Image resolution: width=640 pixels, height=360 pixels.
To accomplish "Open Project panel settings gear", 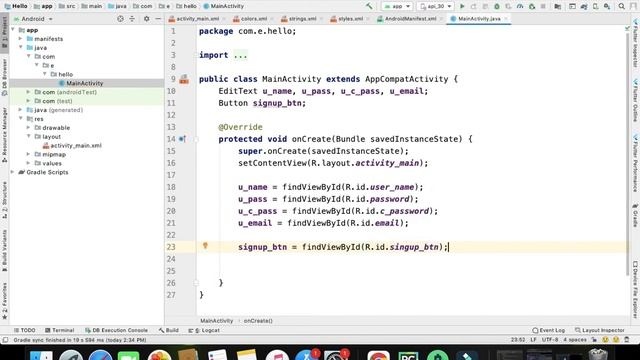I will [147, 19].
